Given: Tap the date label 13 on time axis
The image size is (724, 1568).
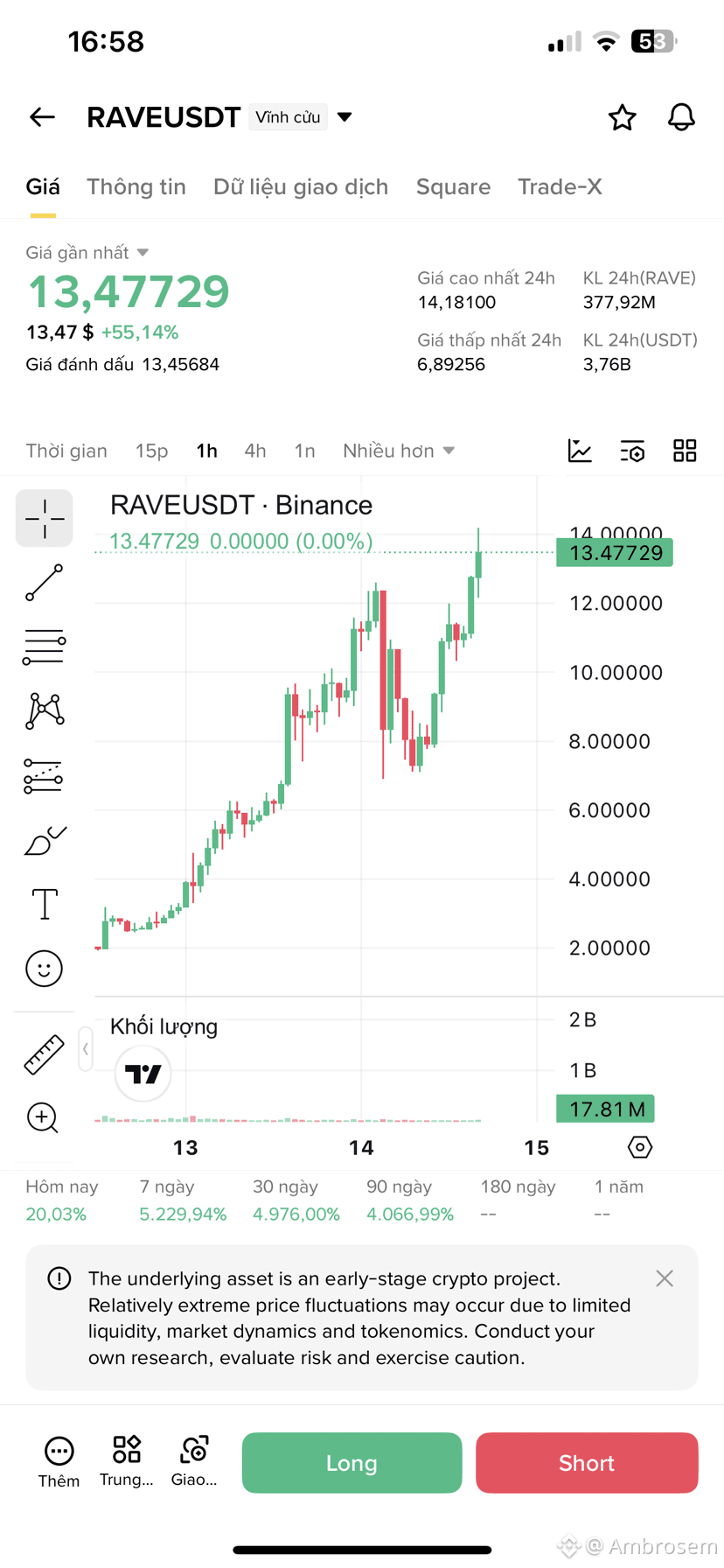Looking at the screenshot, I should [185, 1148].
